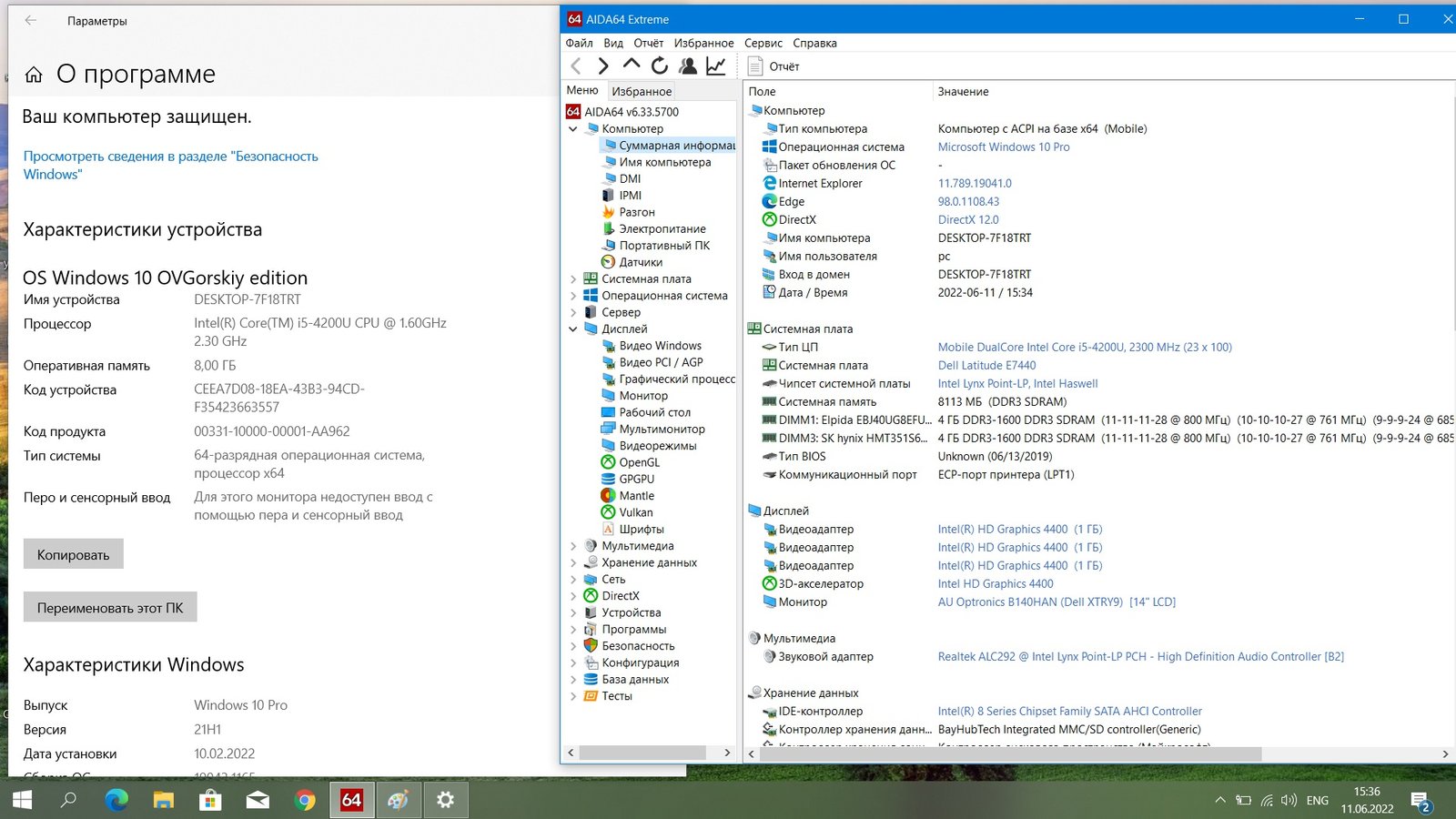Click the tree panel horizontal scrollbar
1456x819 pixels.
642,753
